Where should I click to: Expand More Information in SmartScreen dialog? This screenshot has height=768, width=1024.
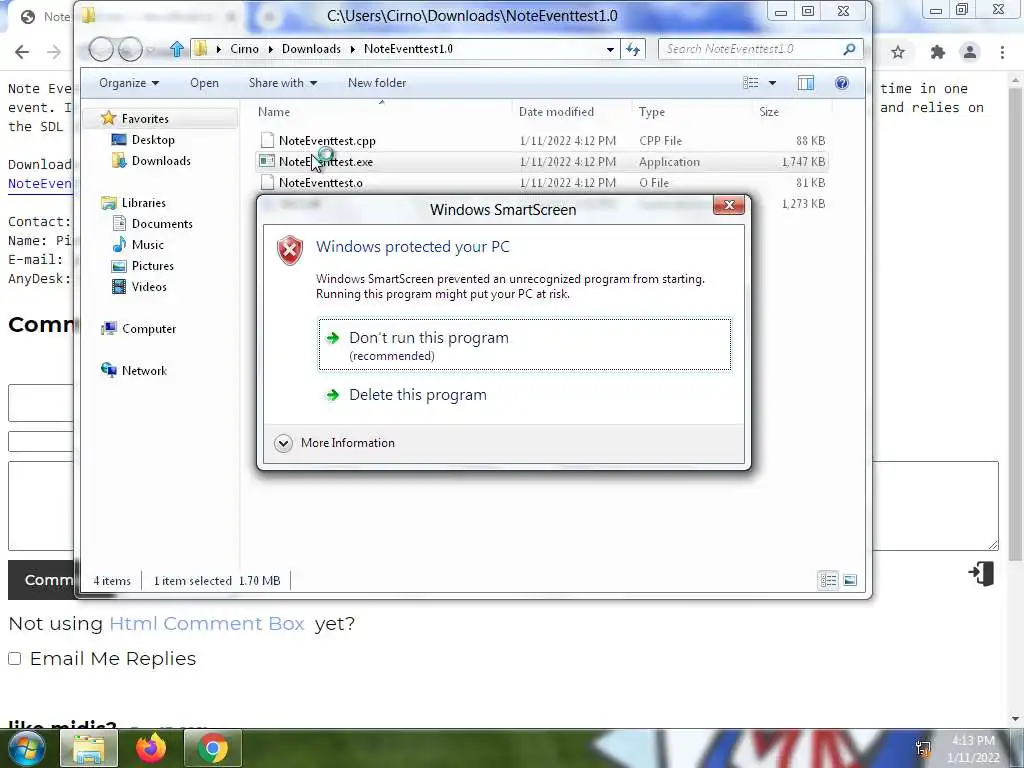click(x=336, y=443)
